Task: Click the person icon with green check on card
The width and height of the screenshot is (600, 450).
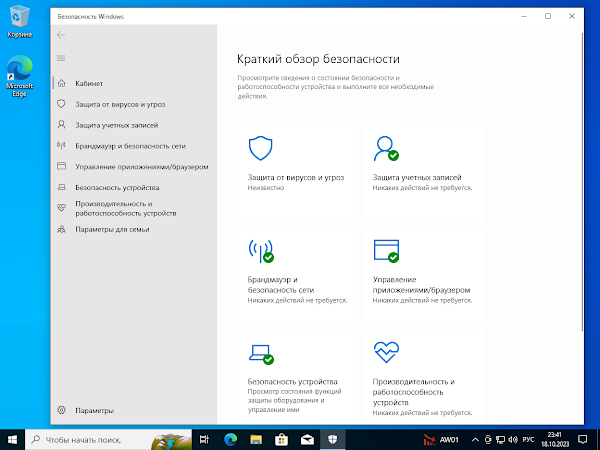Action: [x=386, y=148]
